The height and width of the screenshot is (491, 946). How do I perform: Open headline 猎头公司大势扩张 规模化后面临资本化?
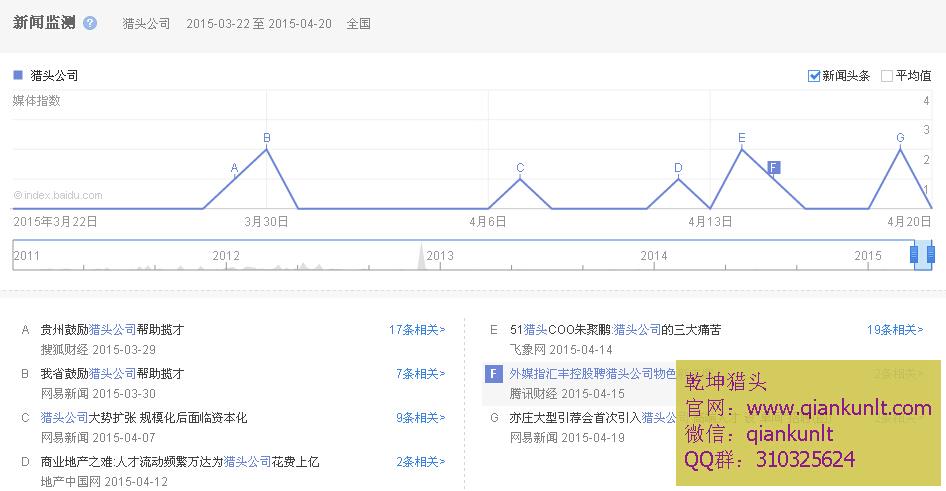[x=143, y=417]
